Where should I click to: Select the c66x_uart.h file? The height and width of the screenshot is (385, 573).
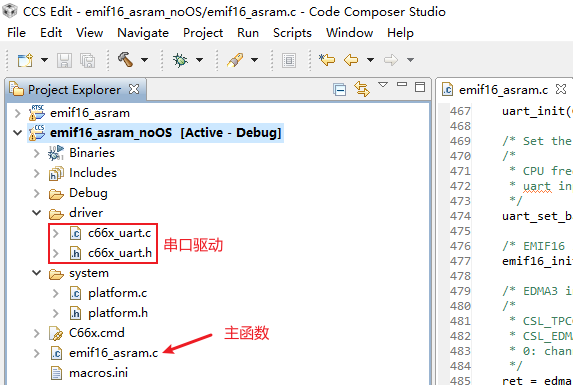(x=119, y=253)
